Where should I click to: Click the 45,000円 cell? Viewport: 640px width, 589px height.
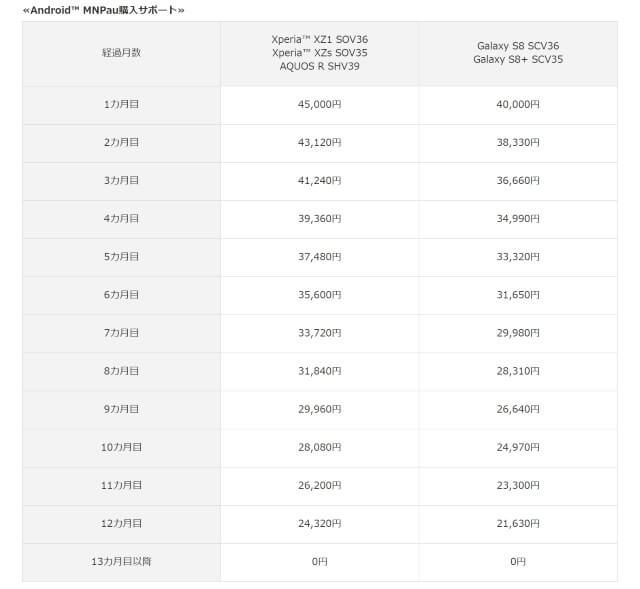point(320,104)
